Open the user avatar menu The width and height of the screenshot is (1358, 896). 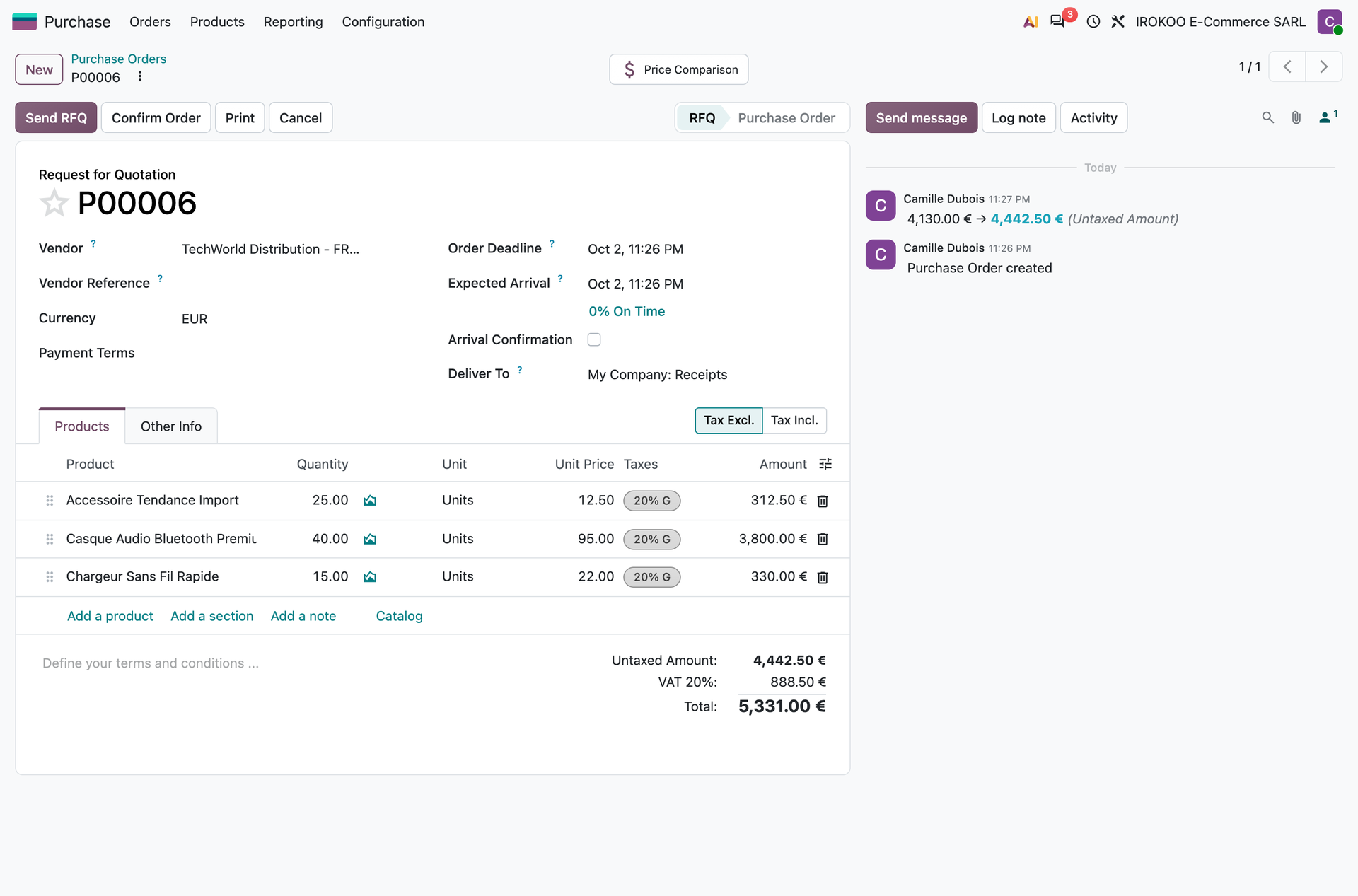(1330, 22)
